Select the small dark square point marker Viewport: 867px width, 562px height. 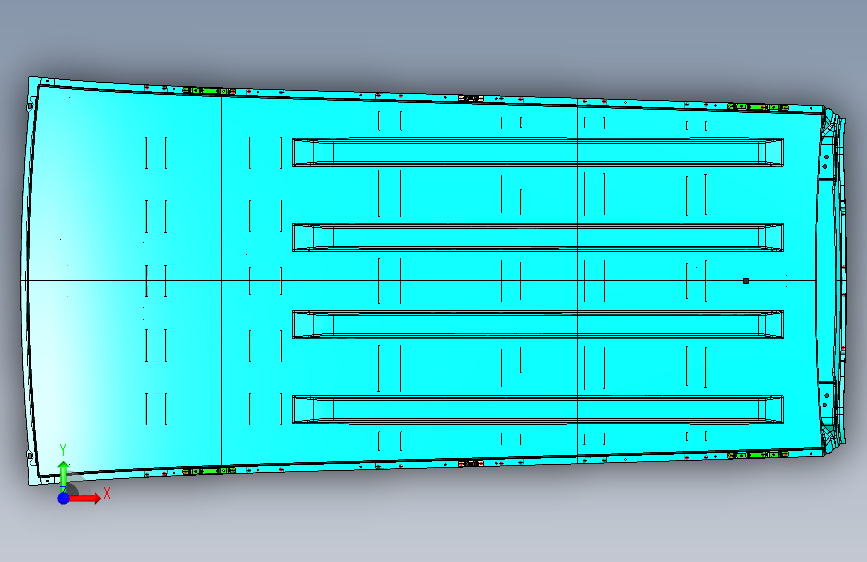[746, 281]
